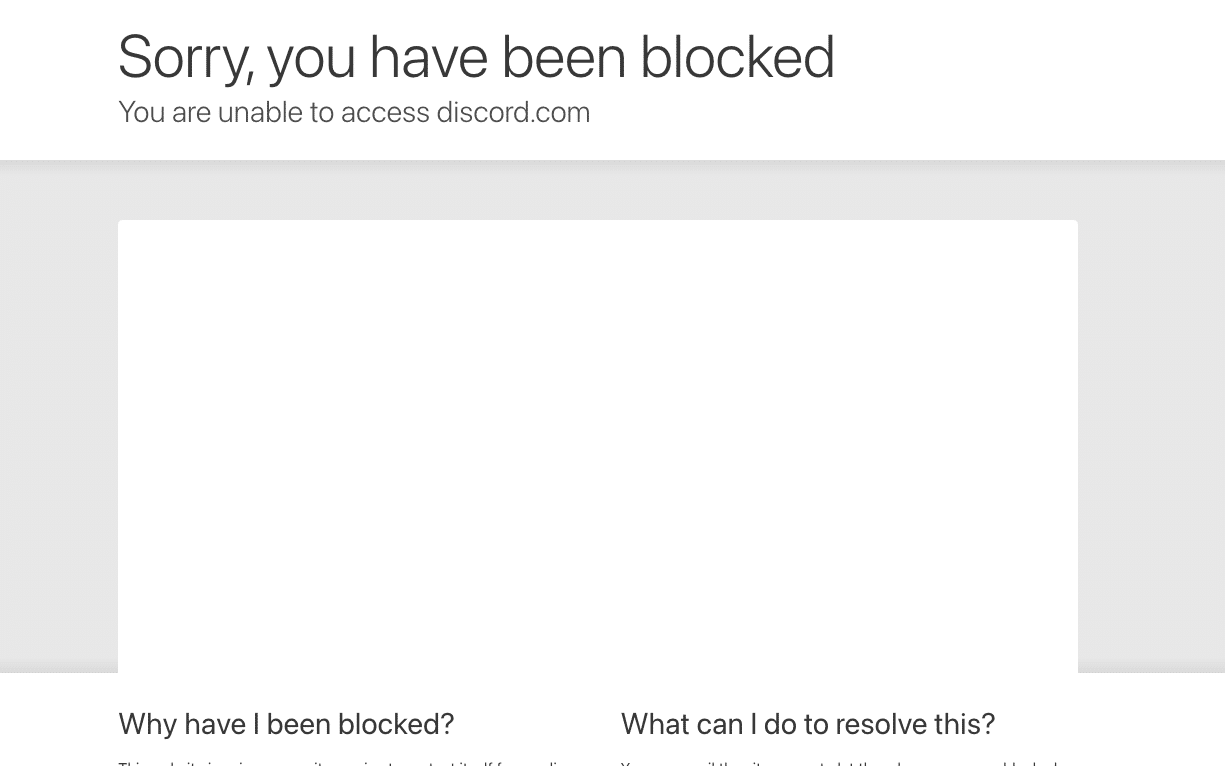Image resolution: width=1225 pixels, height=766 pixels.
Task: Click the word "access" in the subtitle
Action: [385, 112]
